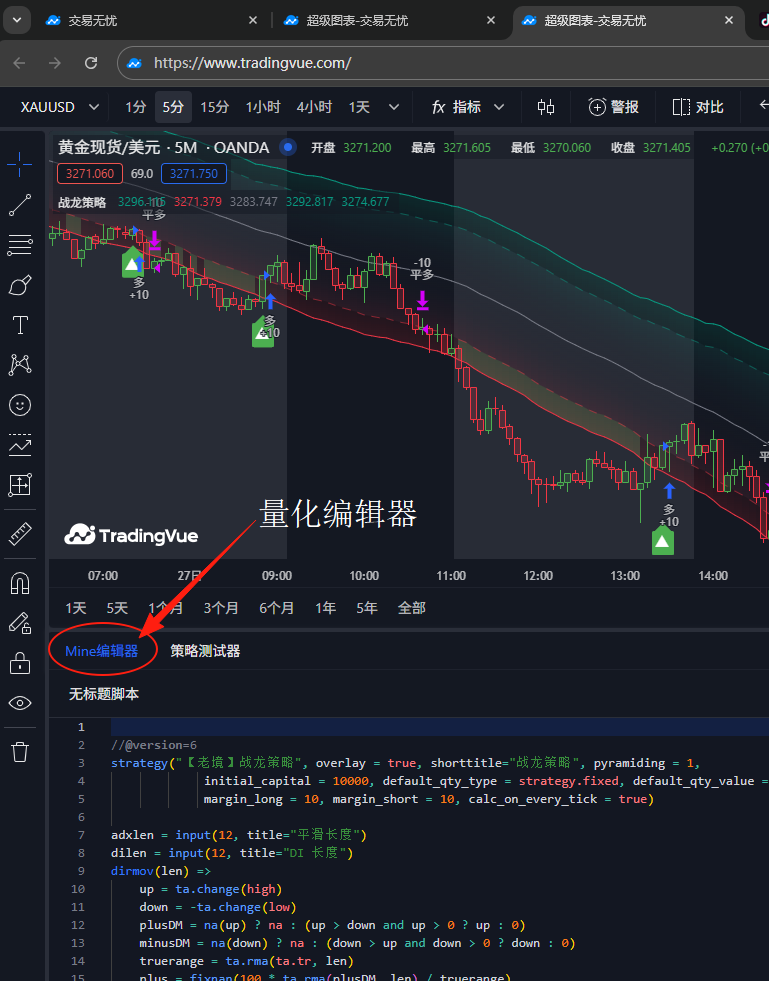Select the 1分 timeframe
Viewport: 769px width, 981px height.
point(136,107)
